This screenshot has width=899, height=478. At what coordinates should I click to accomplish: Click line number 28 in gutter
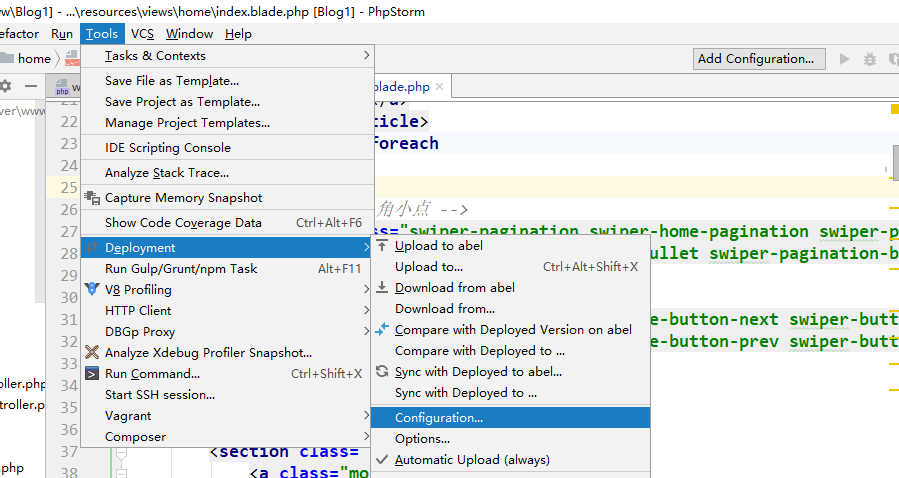pos(69,253)
